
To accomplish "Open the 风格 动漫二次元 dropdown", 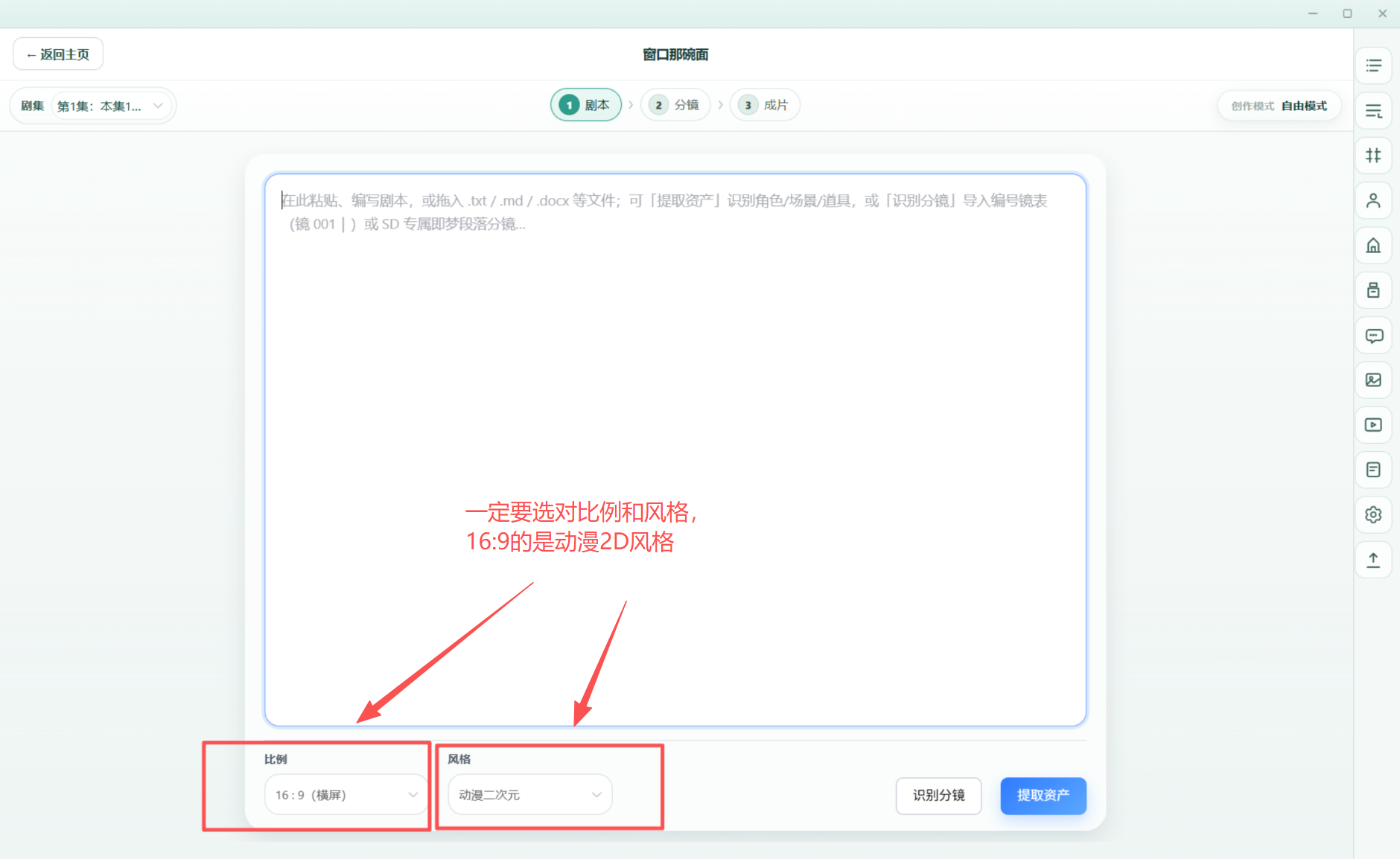I will 529,795.
